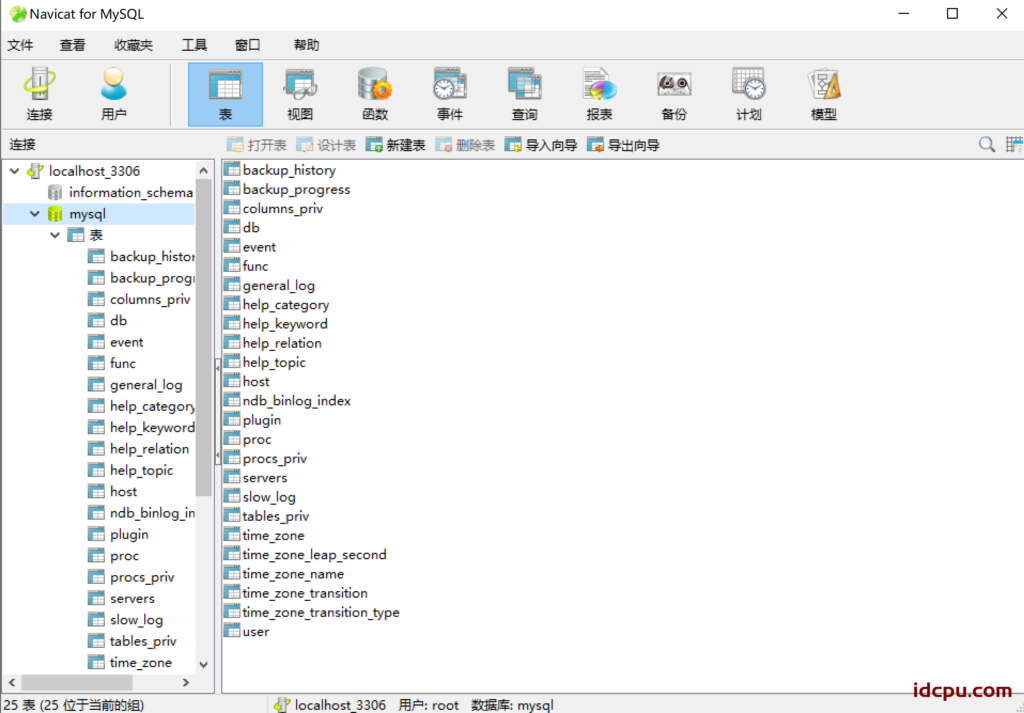Screen dimensions: 1024x713
Task: Click the sidebar scroll-down arrow
Action: (204, 665)
